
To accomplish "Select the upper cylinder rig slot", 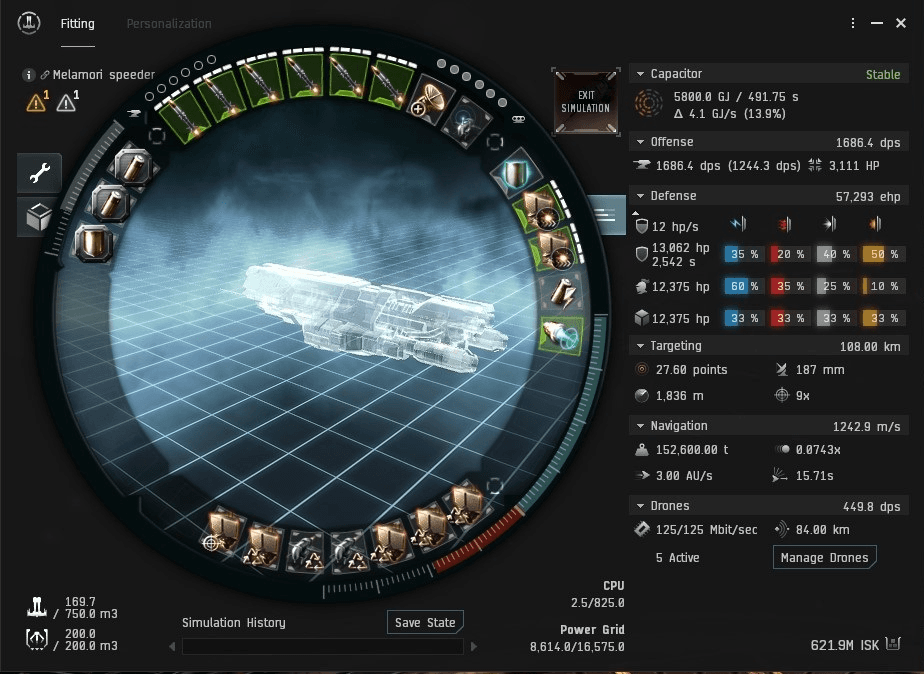I will click(134, 167).
